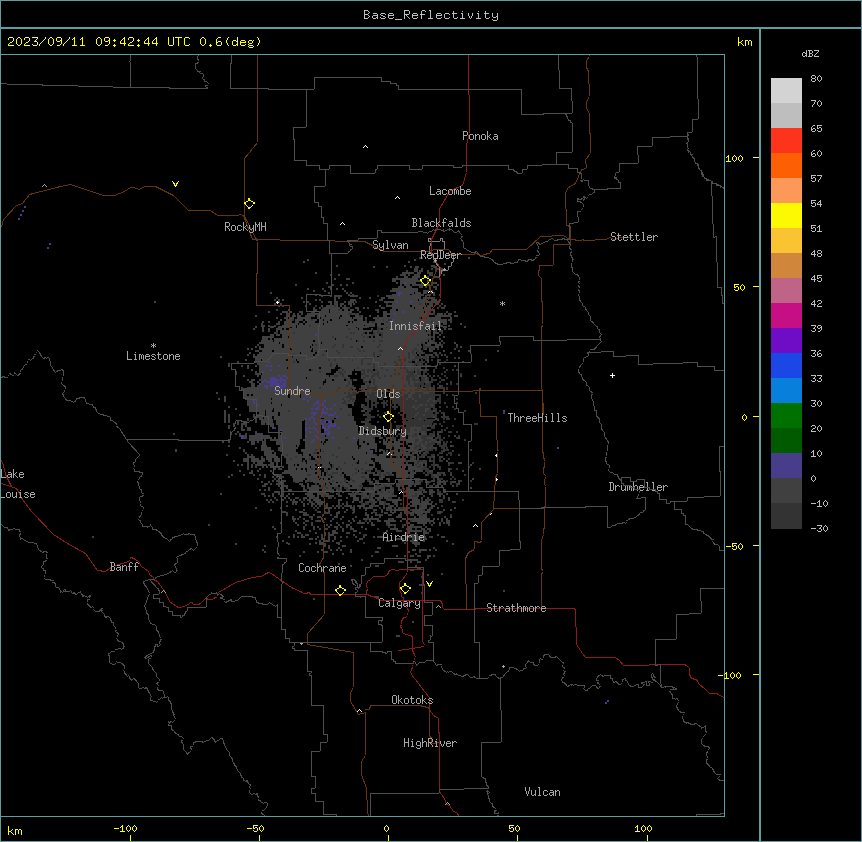Select the bright yellow 54–51 dBZ swatch
This screenshot has height=842, width=862.
(786, 215)
